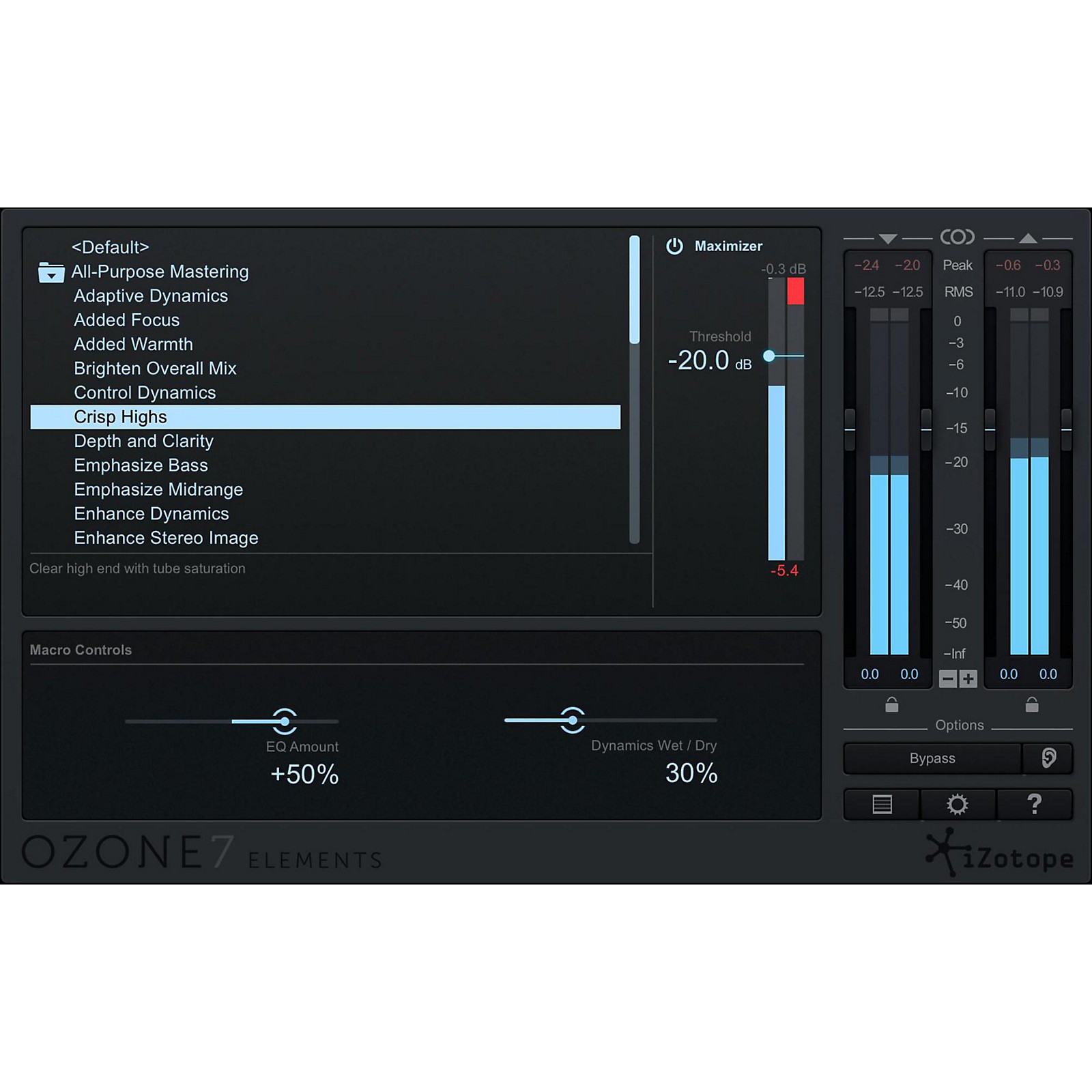Click the output right 0.0 gain value
The image size is (1092, 1092).
(x=1048, y=674)
